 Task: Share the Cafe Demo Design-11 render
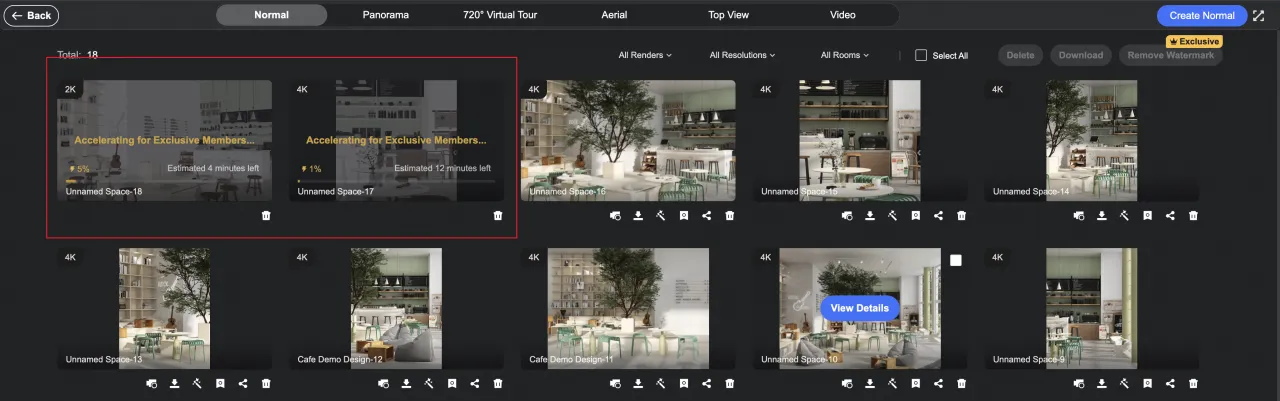pos(707,383)
